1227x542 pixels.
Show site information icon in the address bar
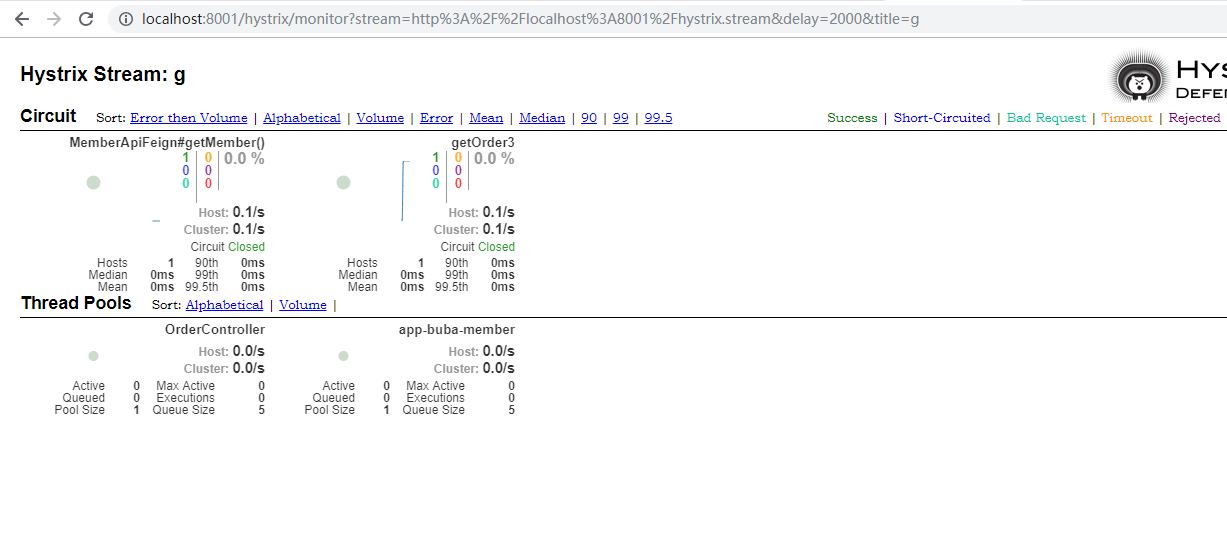point(125,19)
